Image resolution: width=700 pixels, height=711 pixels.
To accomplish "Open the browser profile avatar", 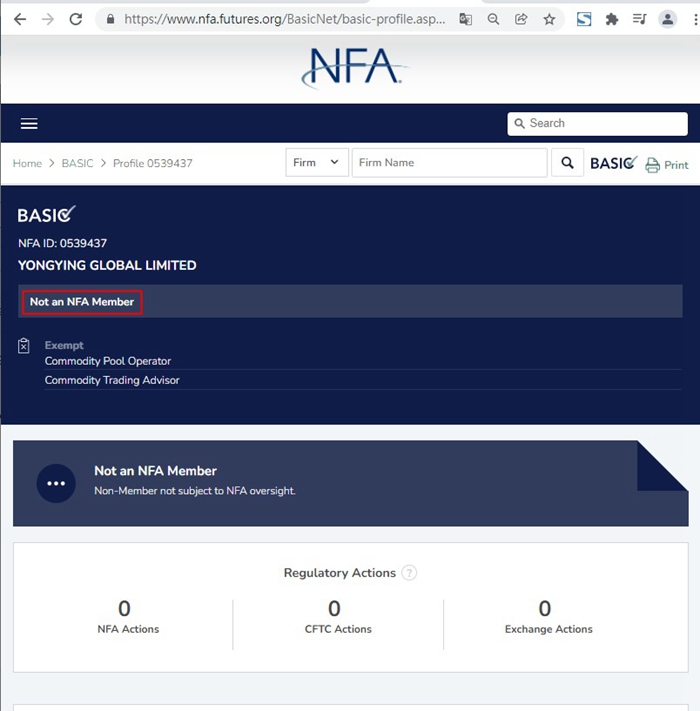I will (667, 19).
